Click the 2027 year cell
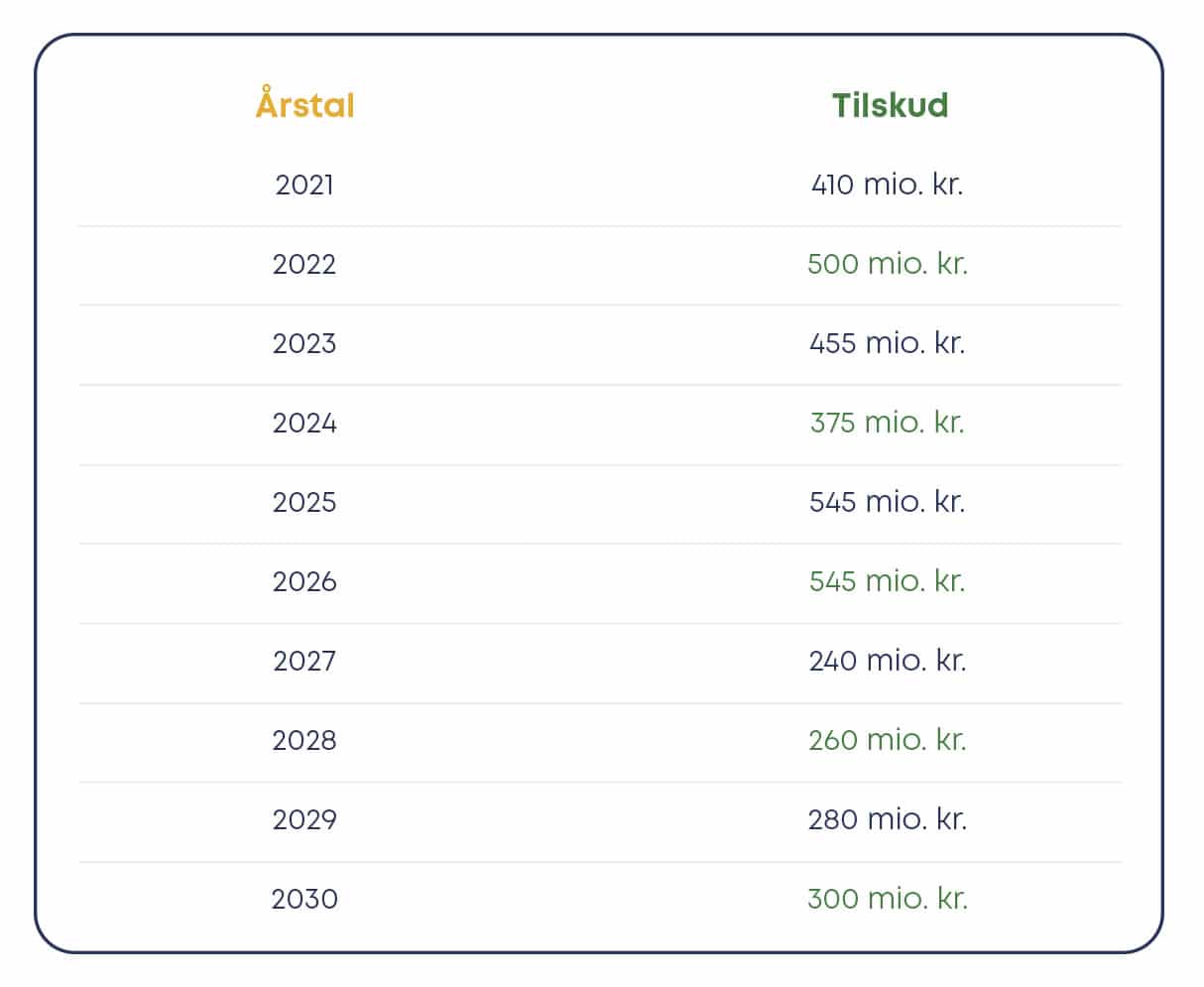Viewport: 1204px width, 987px height. tap(304, 661)
